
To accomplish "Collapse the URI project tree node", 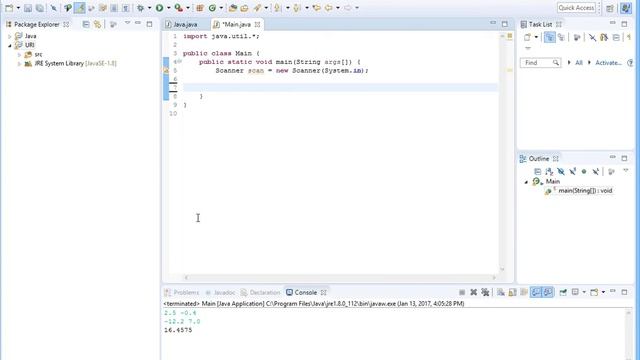I will tap(10, 45).
